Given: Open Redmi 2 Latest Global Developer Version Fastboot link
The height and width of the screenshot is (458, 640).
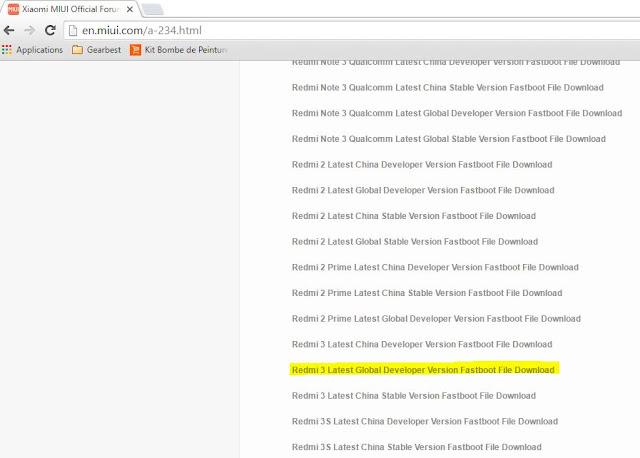Looking at the screenshot, I should 423,190.
